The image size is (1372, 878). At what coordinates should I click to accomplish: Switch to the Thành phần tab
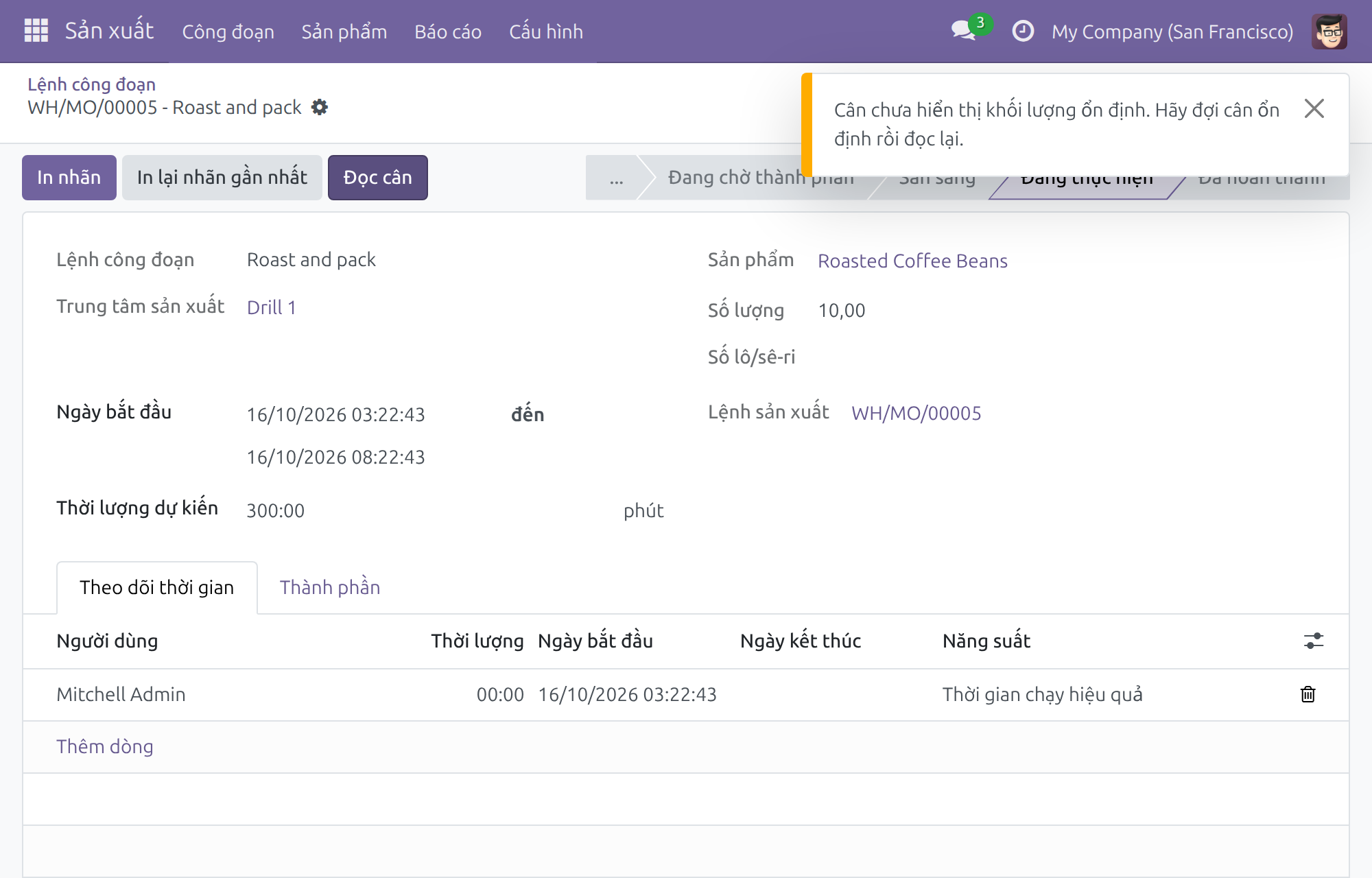330,587
